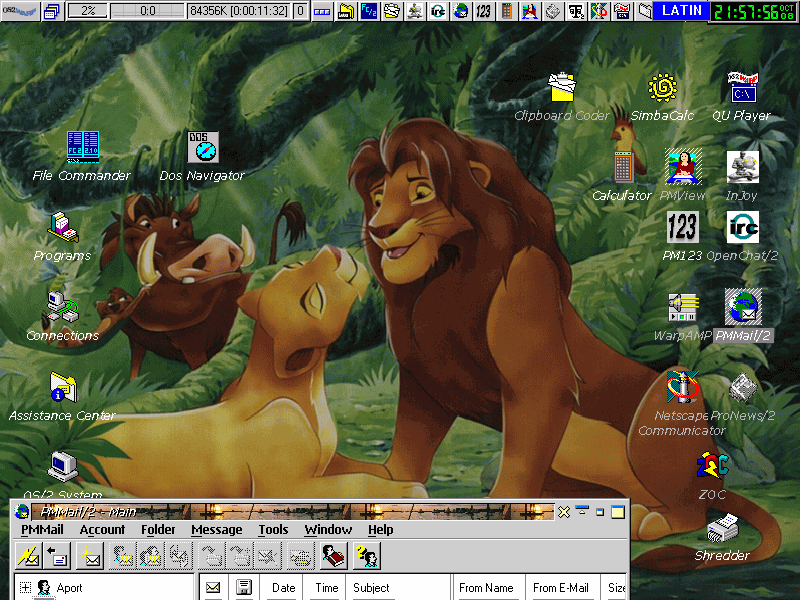Maximize the PMMail/2 - Main window

pos(618,512)
